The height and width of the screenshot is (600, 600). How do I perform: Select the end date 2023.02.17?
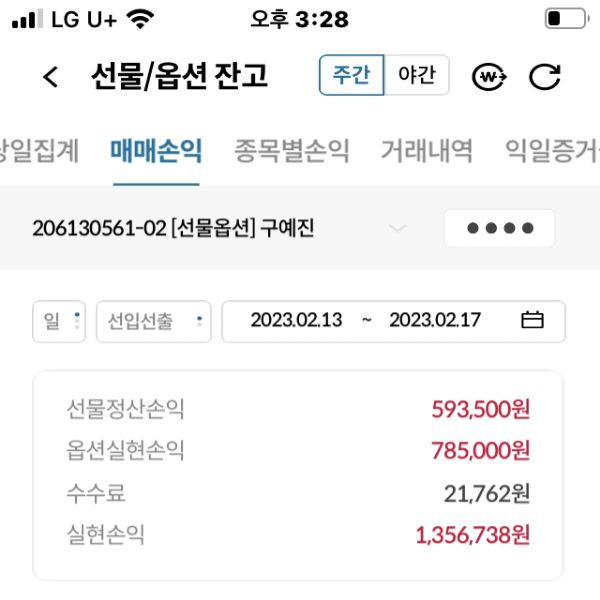[x=434, y=320]
